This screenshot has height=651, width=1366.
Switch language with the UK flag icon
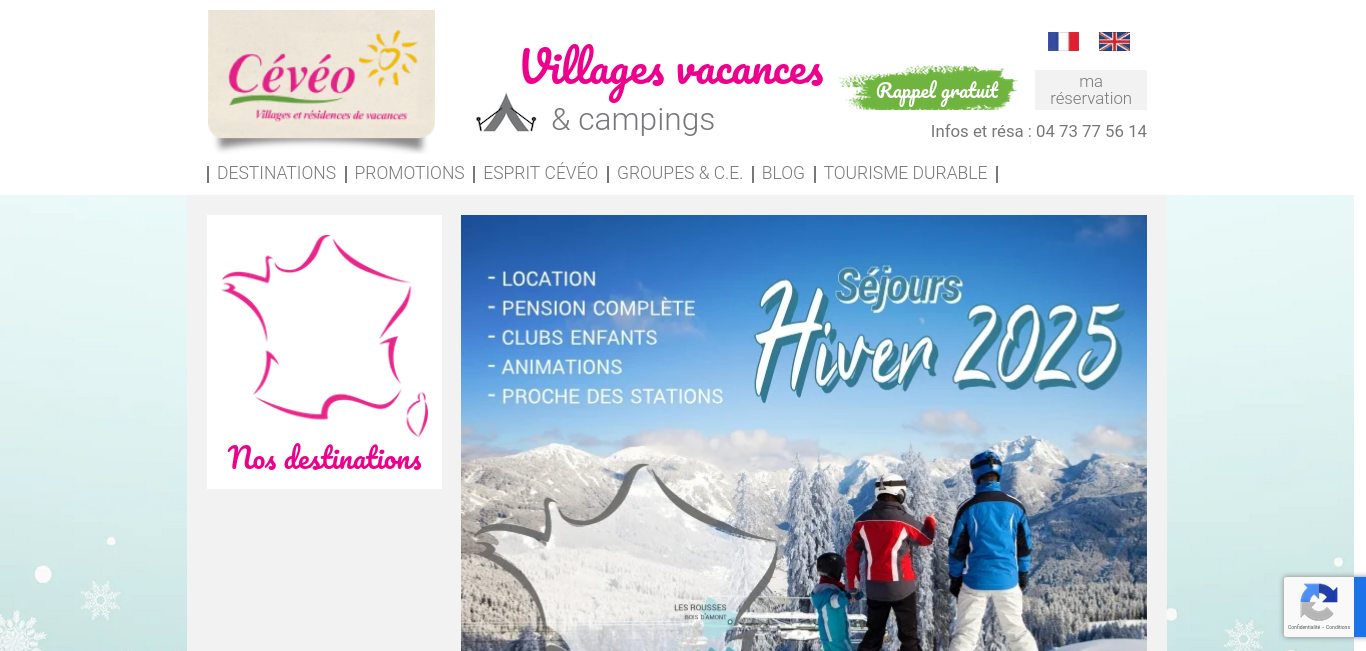click(x=1114, y=41)
